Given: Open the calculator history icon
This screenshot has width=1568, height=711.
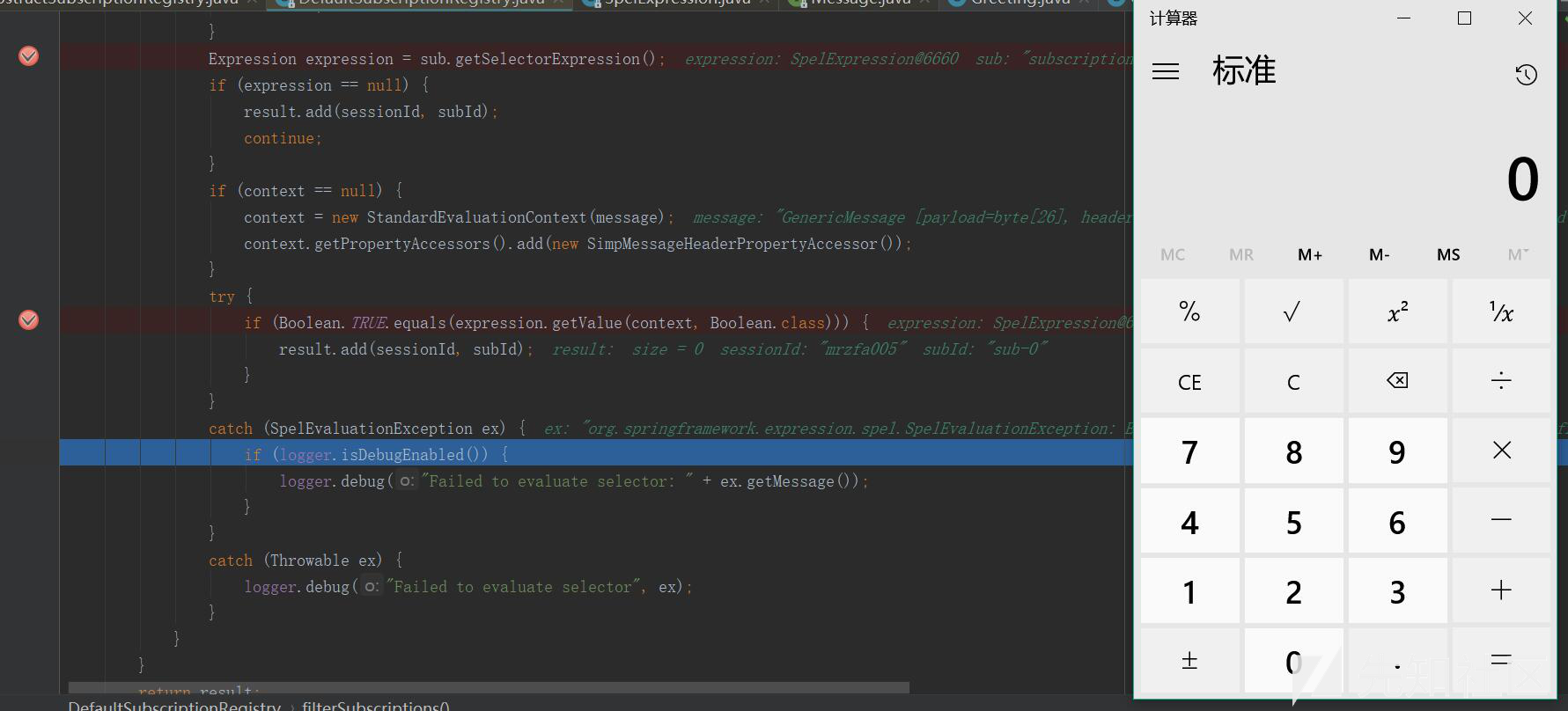Looking at the screenshot, I should click(x=1526, y=75).
